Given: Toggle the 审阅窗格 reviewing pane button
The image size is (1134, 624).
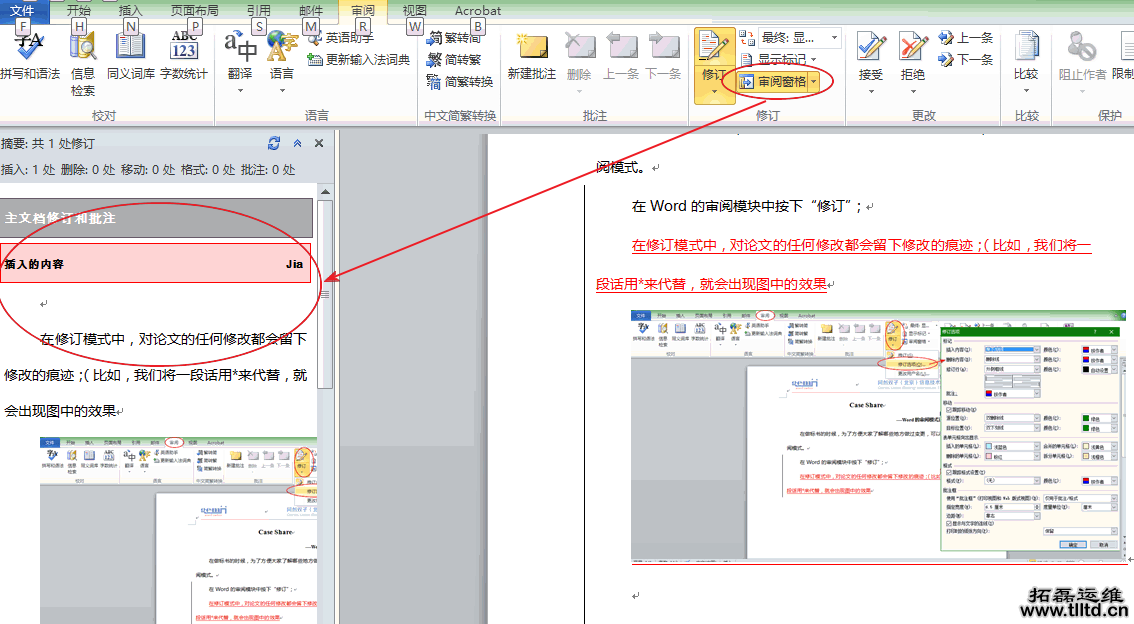Looking at the screenshot, I should tap(780, 81).
